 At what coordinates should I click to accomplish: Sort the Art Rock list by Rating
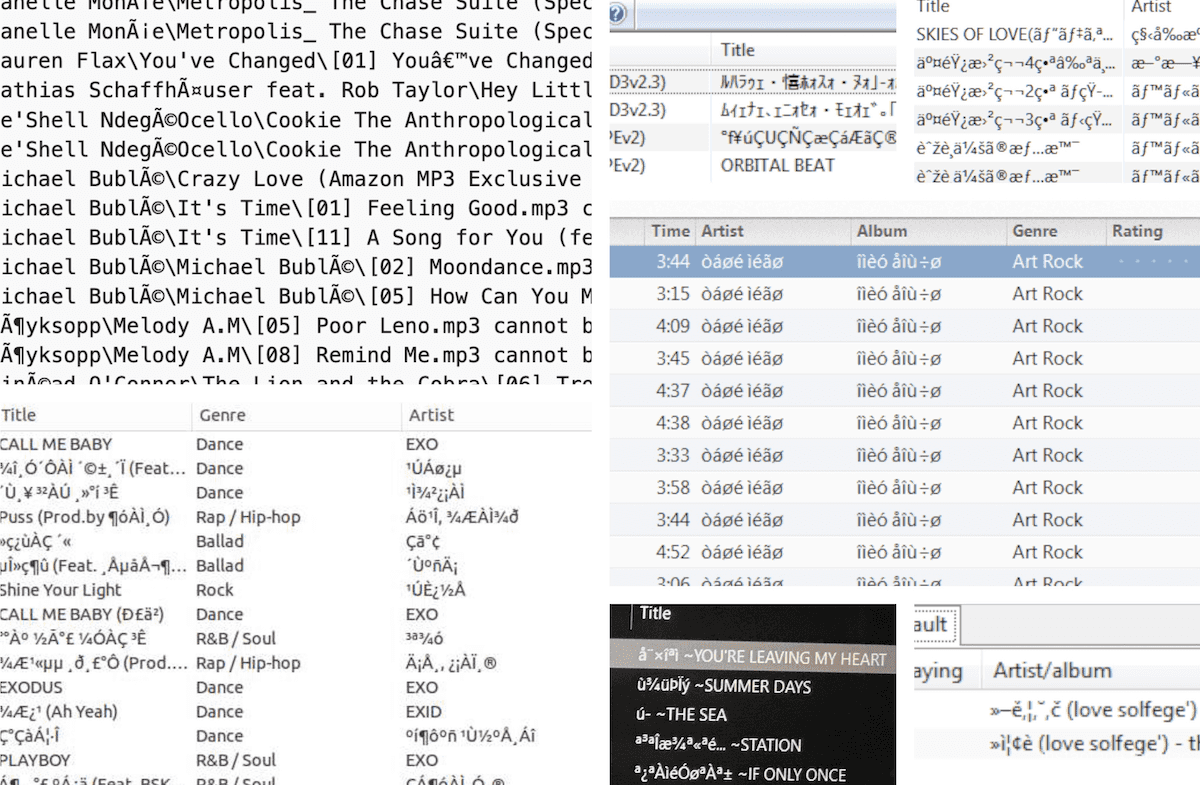click(1137, 231)
